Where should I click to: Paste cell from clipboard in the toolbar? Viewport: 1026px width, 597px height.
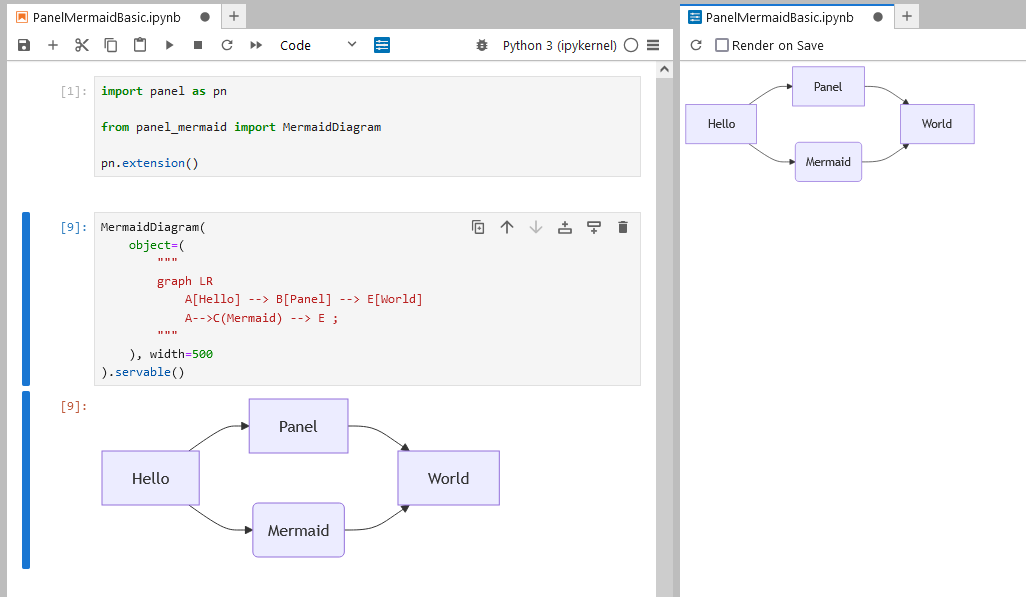140,45
